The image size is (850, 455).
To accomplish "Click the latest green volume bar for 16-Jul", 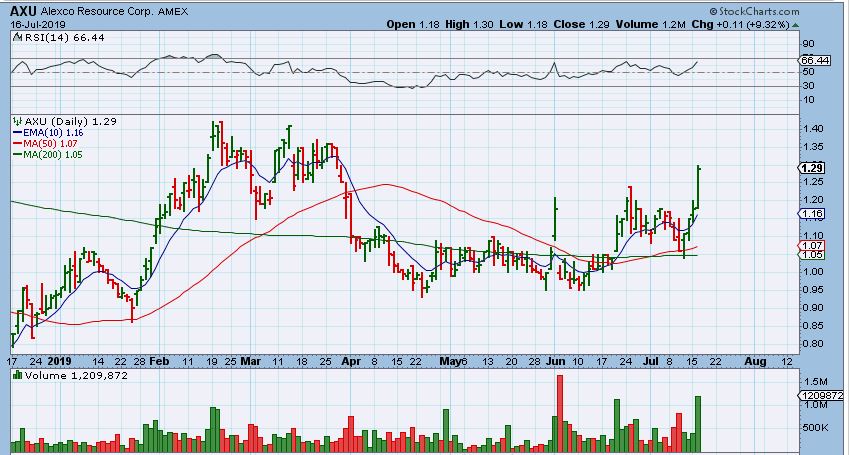I will [698, 425].
